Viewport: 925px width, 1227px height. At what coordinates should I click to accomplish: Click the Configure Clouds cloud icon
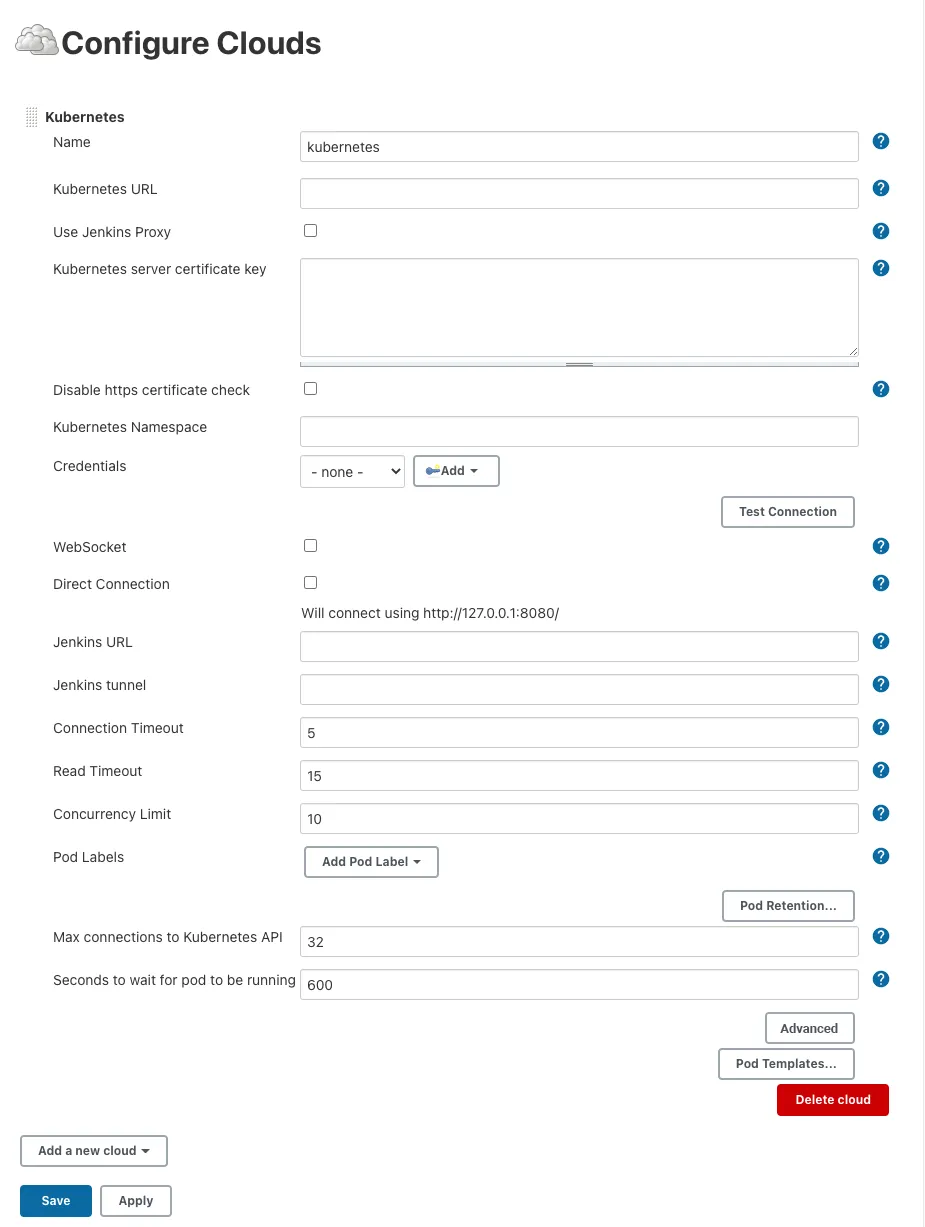[x=37, y=41]
